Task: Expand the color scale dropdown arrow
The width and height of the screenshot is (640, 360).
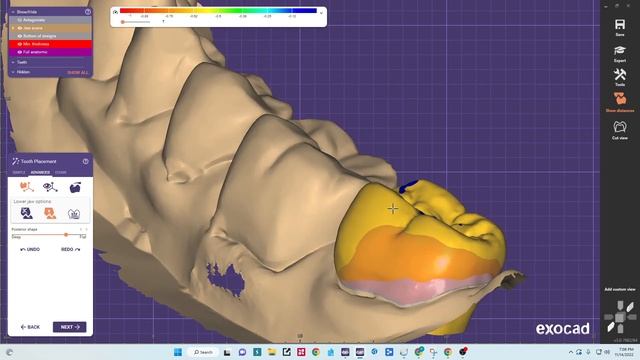Action: tap(322, 13)
